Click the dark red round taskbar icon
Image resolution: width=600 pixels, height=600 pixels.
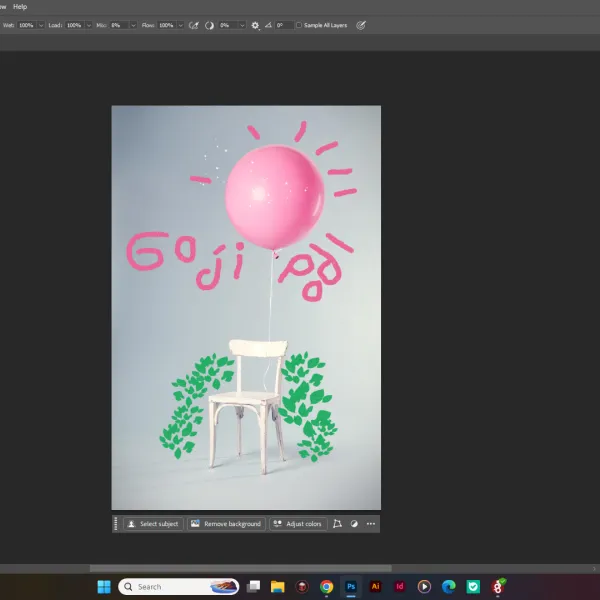[x=302, y=587]
